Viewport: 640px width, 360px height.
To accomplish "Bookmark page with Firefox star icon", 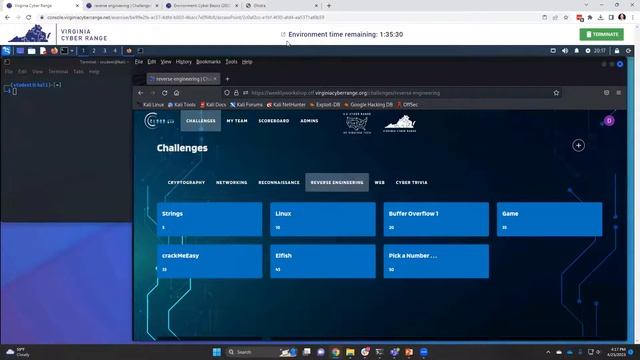I will (x=556, y=93).
